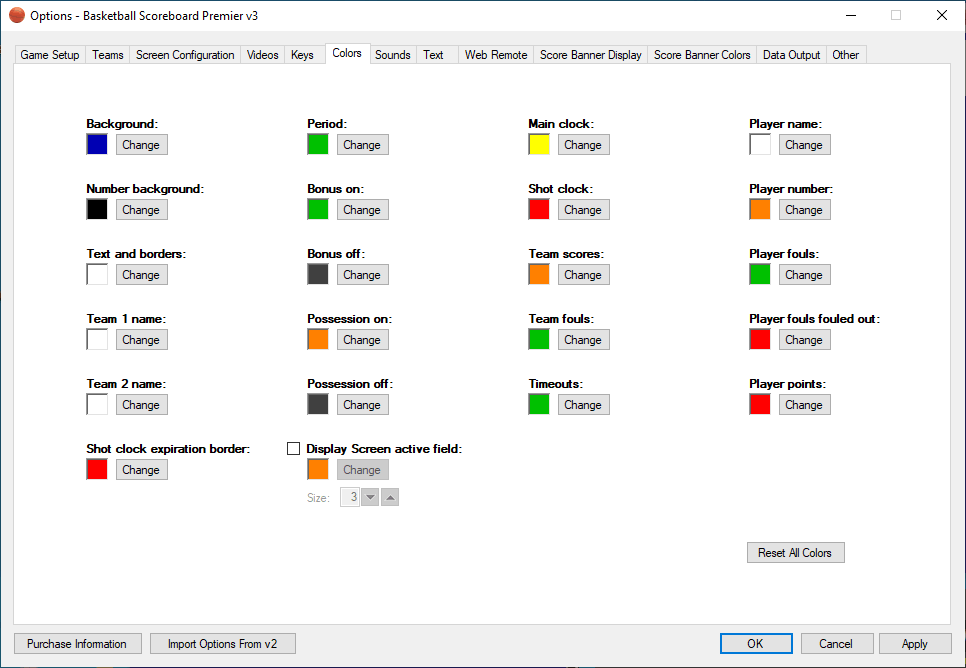Select the black Number background swatch
966x668 pixels.
[97, 210]
